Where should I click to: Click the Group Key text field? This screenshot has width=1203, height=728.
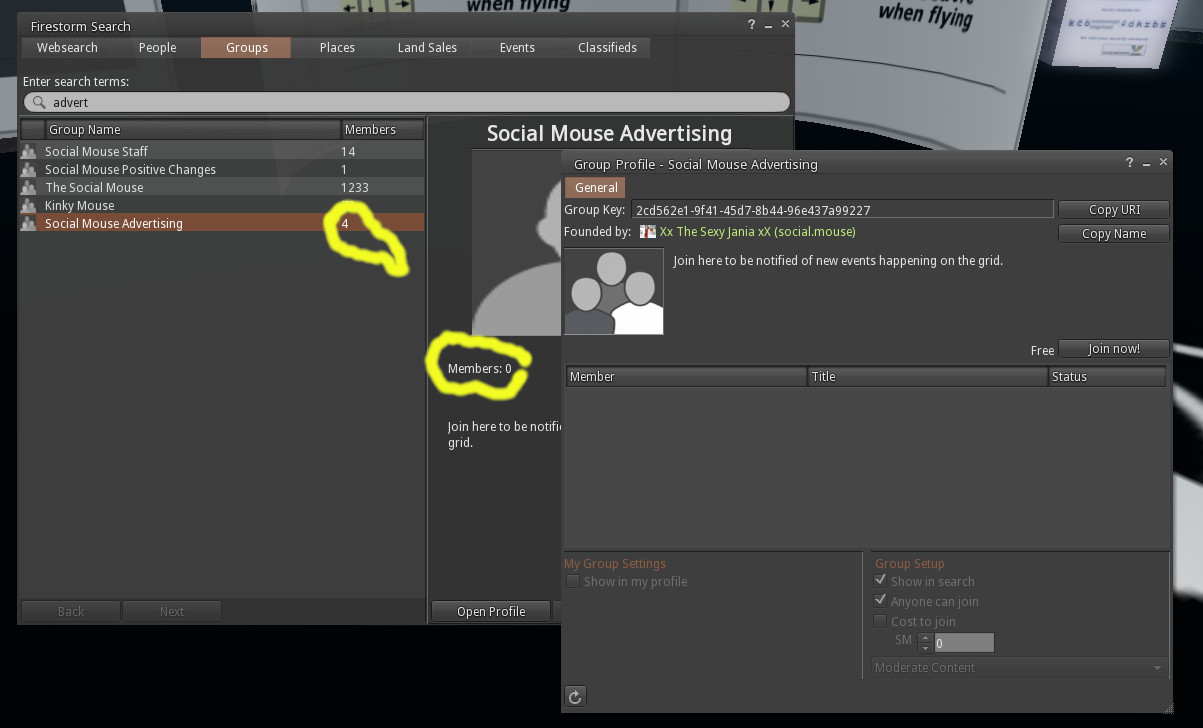click(x=842, y=209)
